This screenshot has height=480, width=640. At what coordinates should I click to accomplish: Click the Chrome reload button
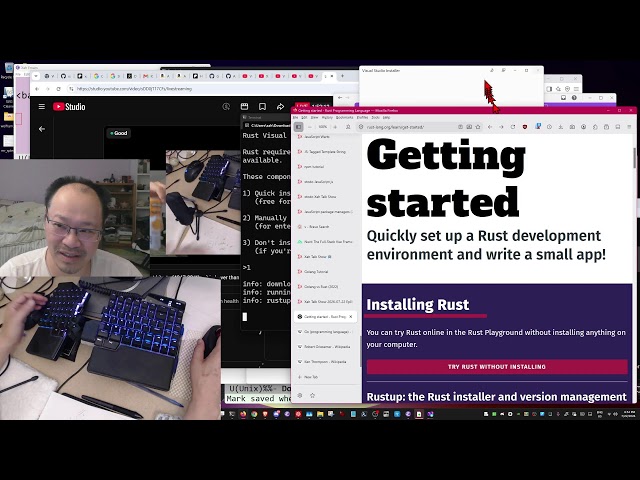click(x=58, y=89)
